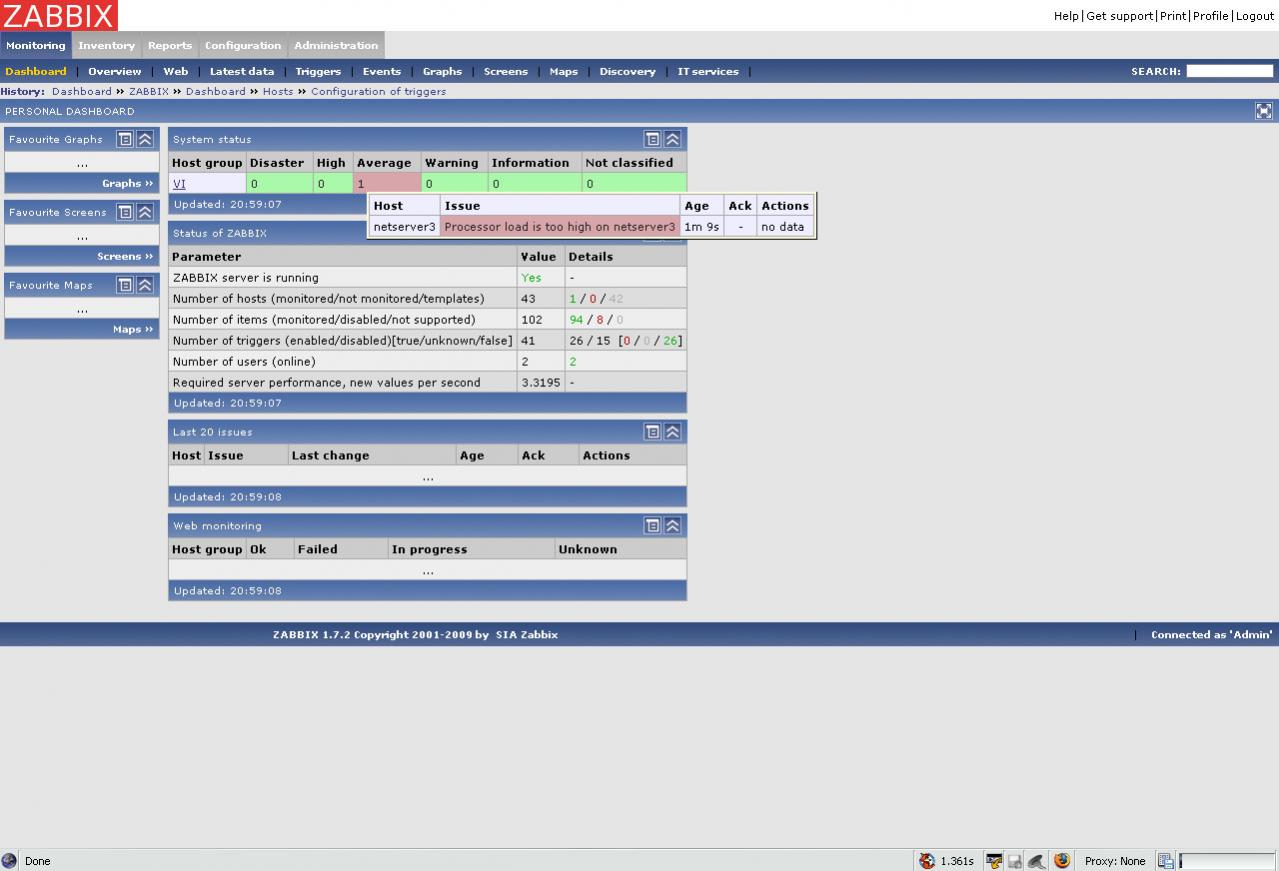
Task: Collapse the Last 20 issues widget
Action: click(672, 432)
